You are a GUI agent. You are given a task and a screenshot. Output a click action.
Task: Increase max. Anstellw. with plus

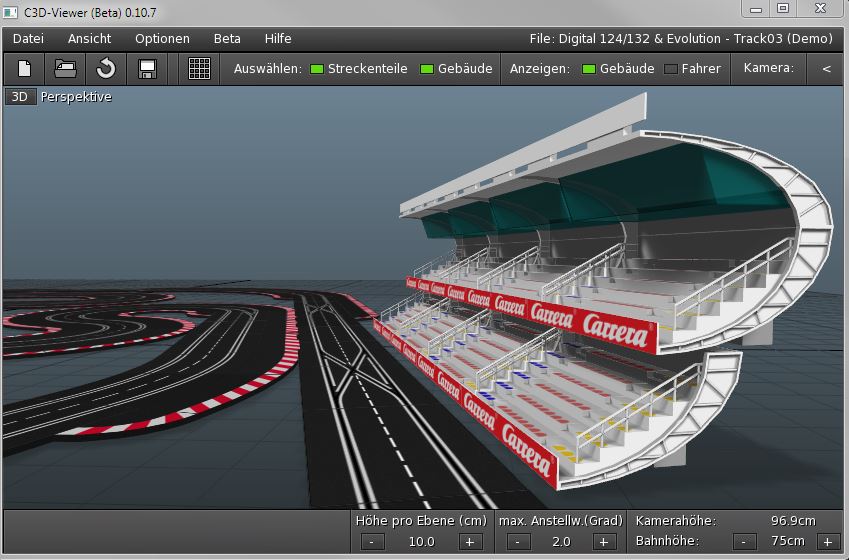[x=603, y=541]
